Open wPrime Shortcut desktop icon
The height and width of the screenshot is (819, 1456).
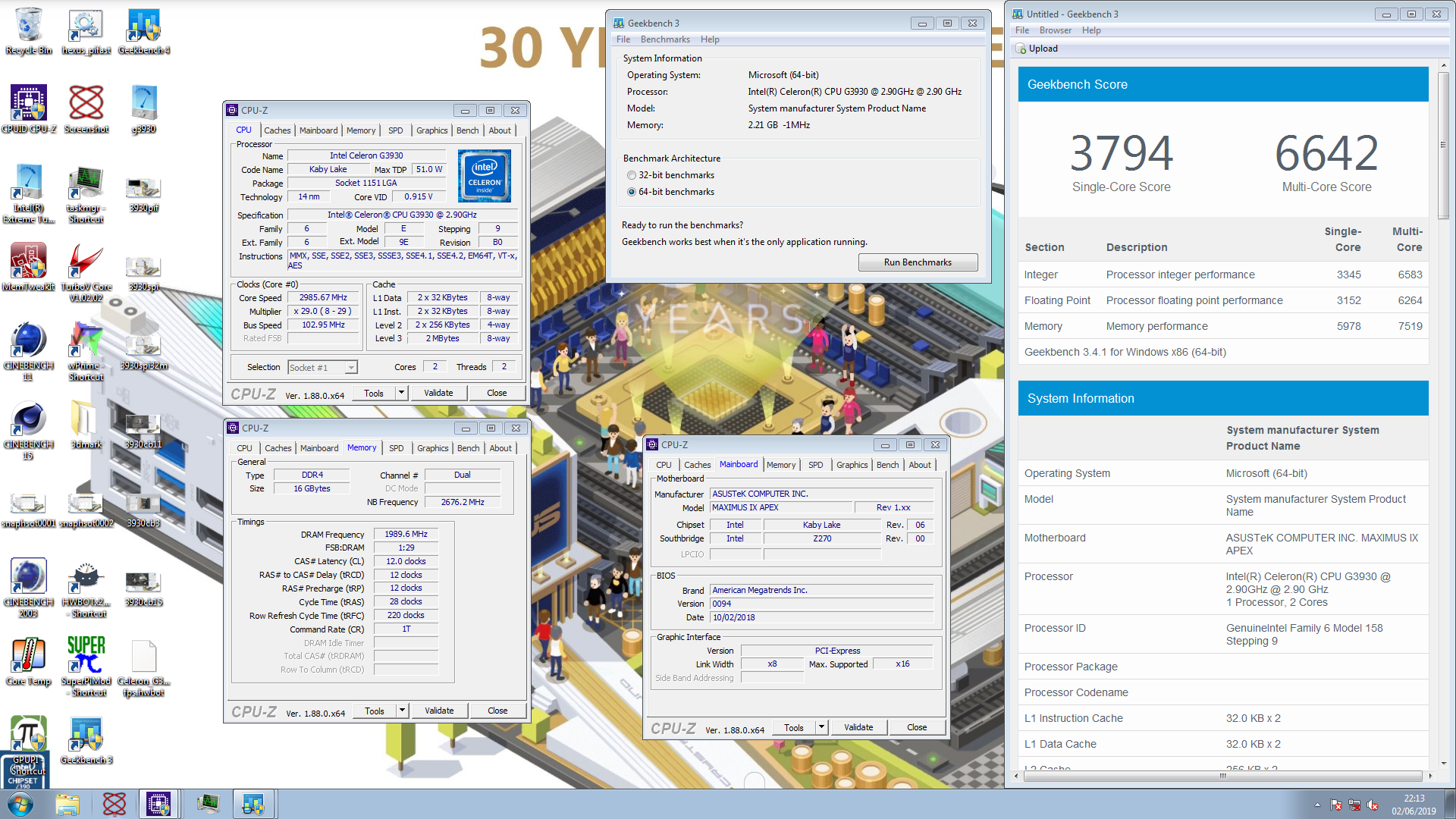[86, 351]
